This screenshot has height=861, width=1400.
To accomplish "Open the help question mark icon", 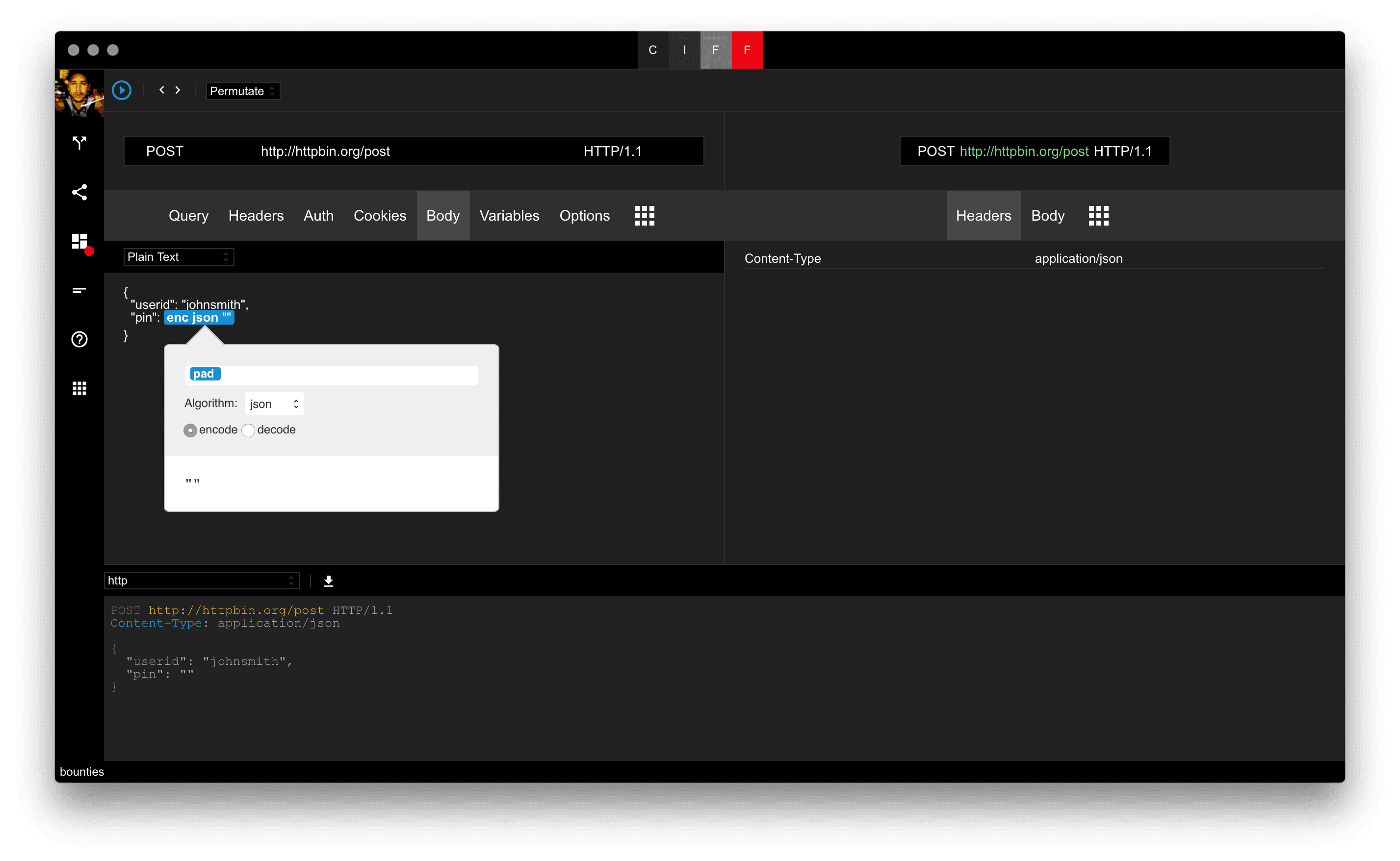I will coord(79,339).
